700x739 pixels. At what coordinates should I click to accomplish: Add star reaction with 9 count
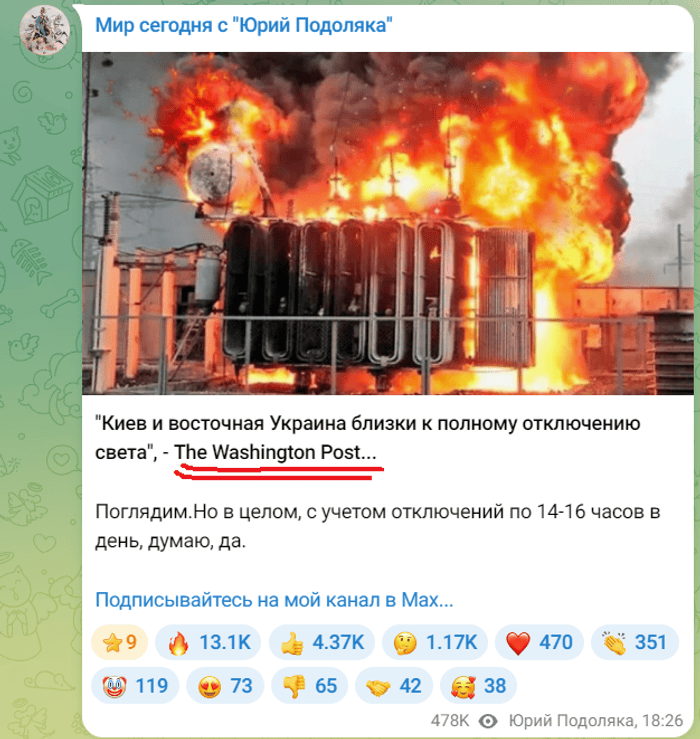coord(119,642)
